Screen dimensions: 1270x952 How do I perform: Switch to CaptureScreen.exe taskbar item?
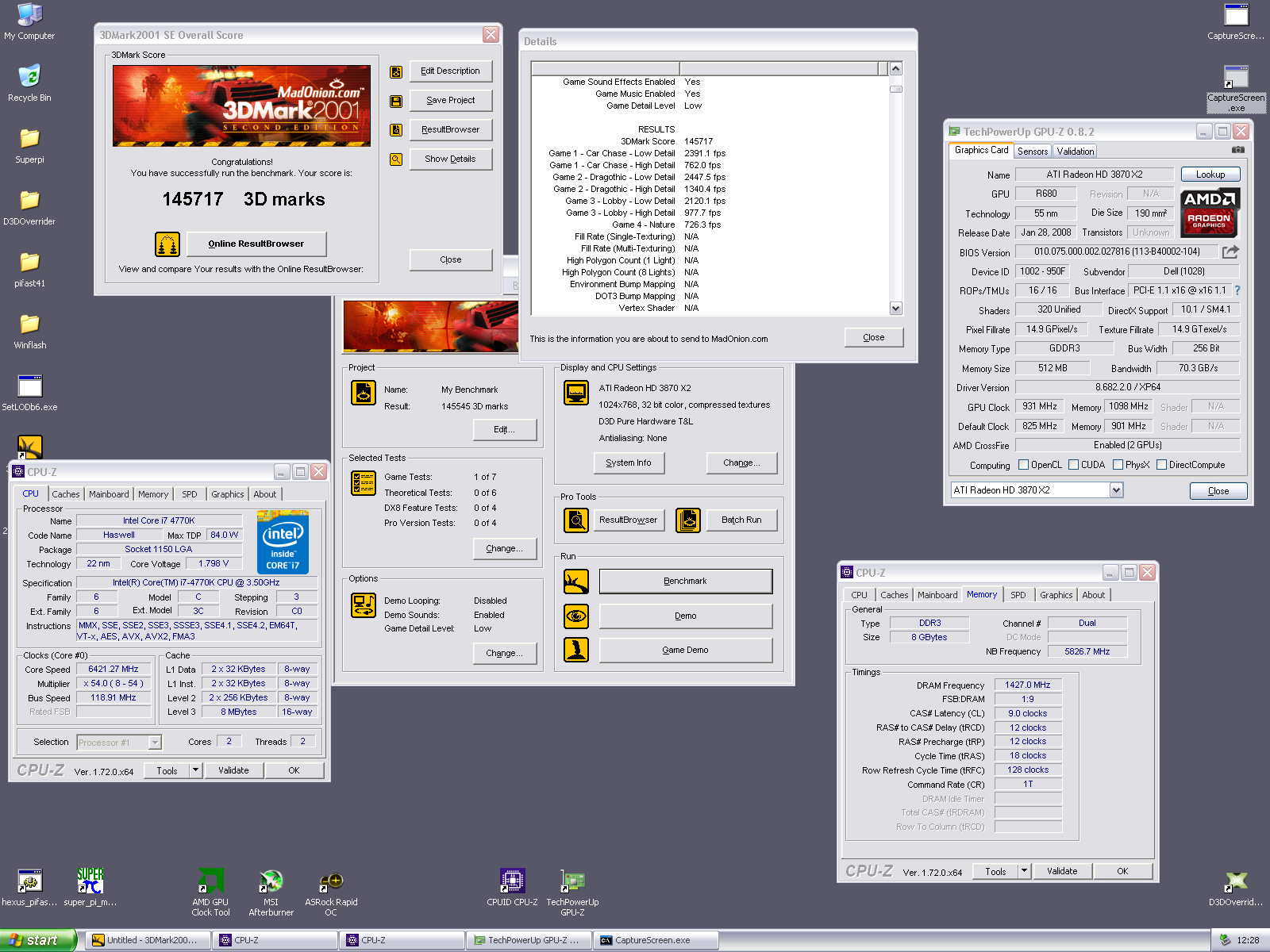click(657, 940)
